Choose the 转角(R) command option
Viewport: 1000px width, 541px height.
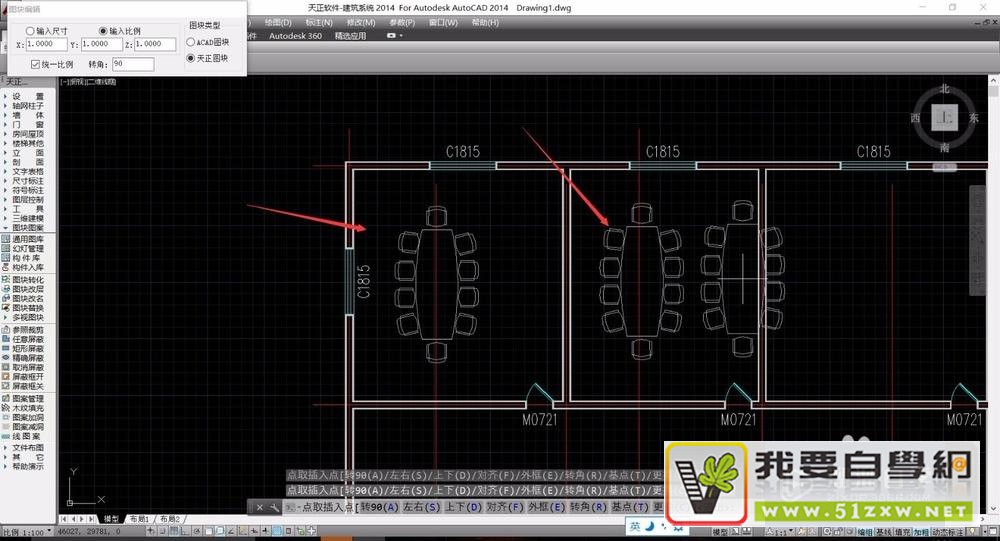coord(588,507)
